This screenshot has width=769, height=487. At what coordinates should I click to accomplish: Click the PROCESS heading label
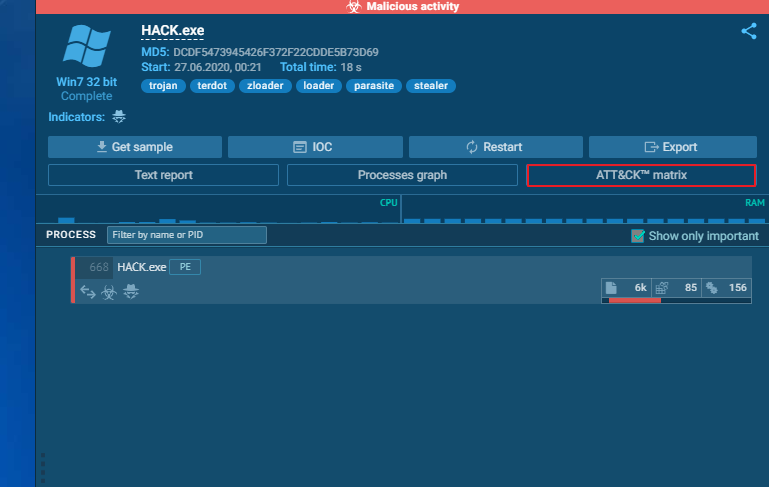[x=71, y=234]
